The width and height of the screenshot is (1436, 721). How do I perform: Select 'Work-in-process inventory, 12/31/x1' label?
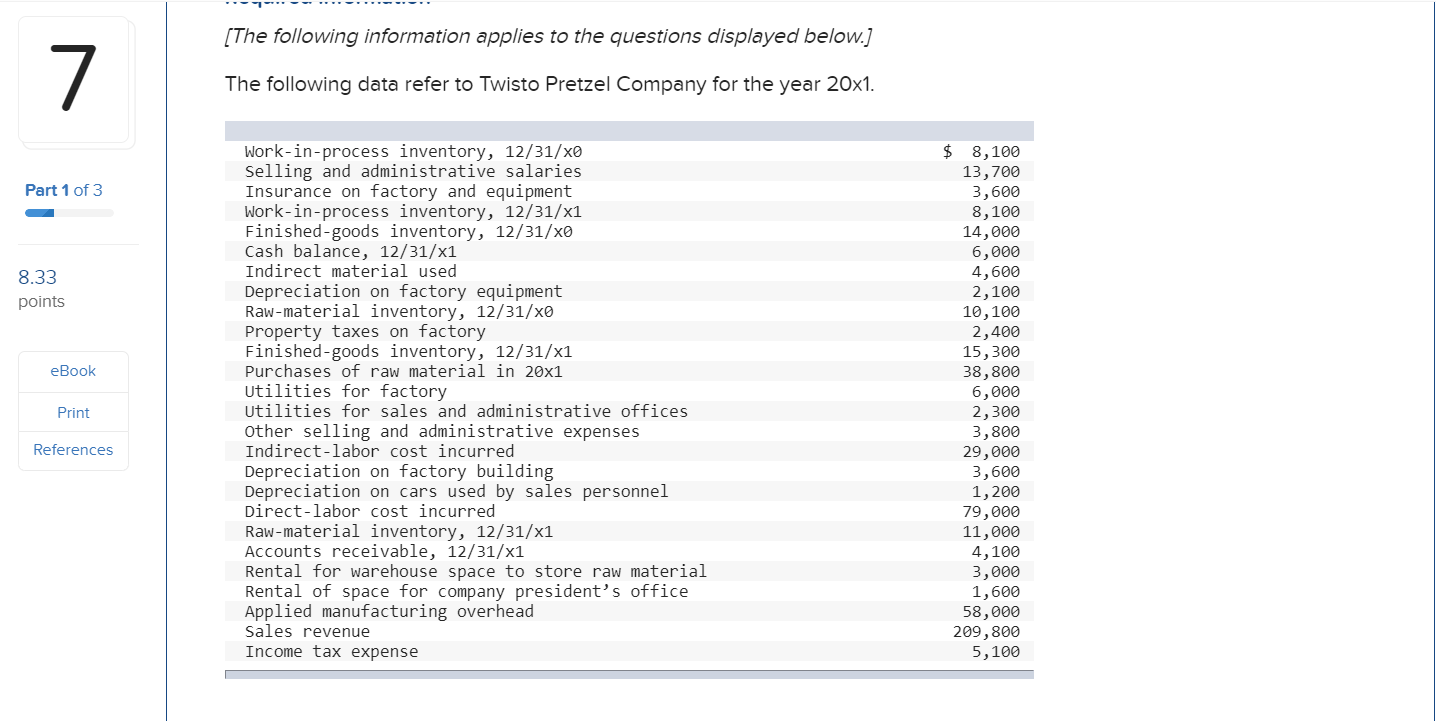click(413, 211)
